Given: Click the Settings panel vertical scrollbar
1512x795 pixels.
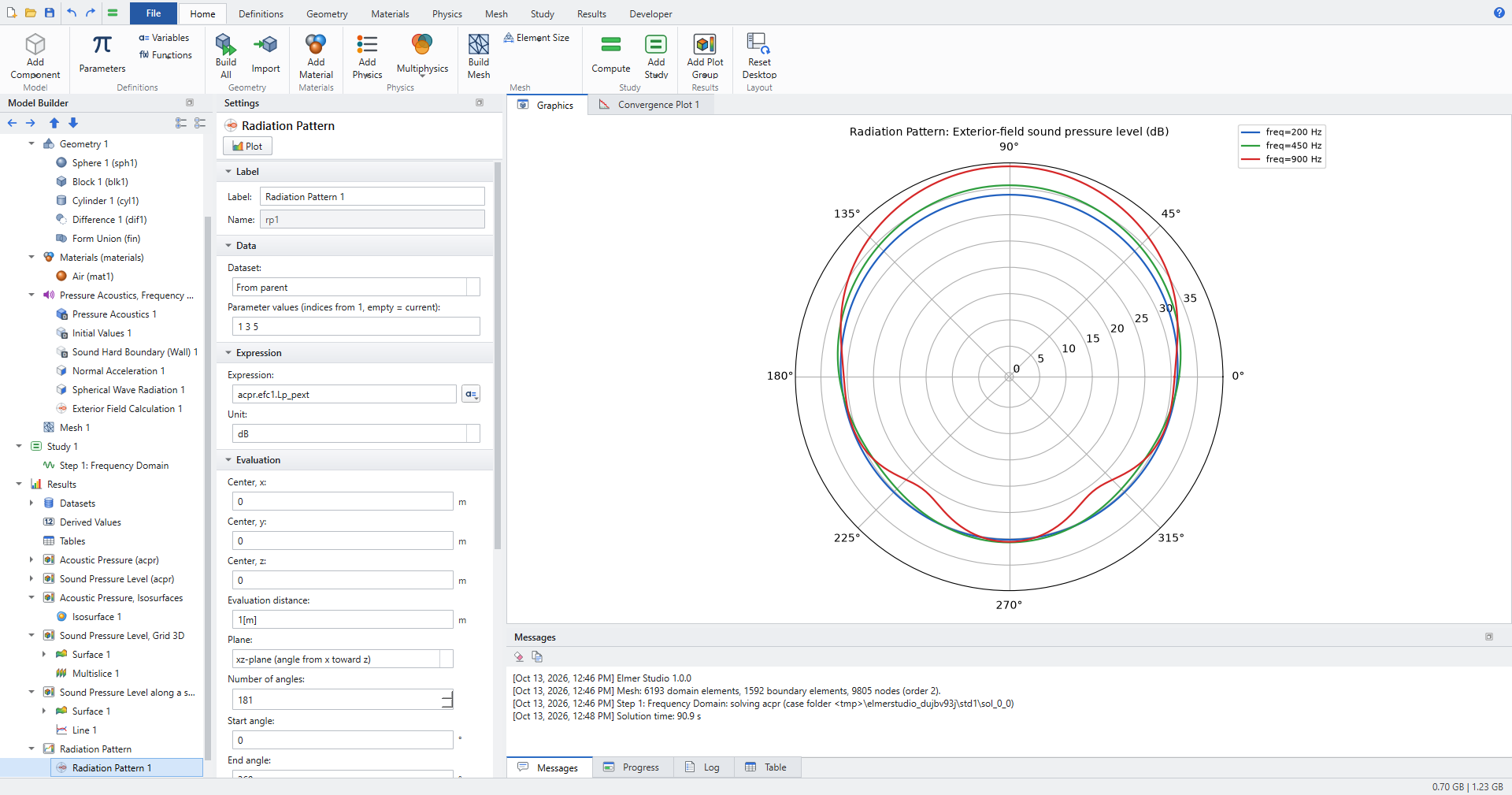Looking at the screenshot, I should point(498,355).
